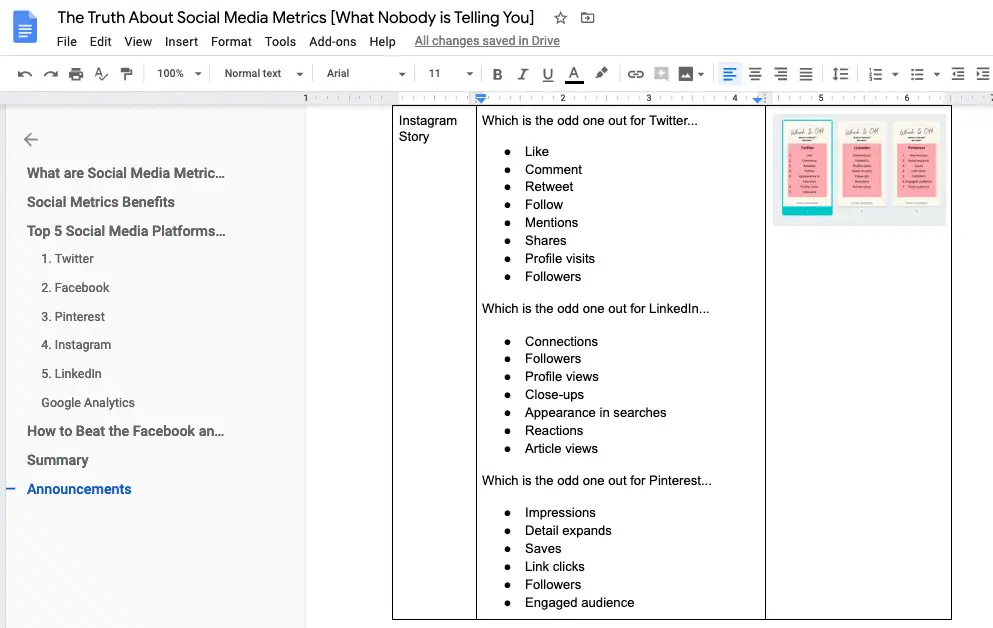Image resolution: width=993 pixels, height=628 pixels.
Task: Star this document
Action: [x=560, y=18]
